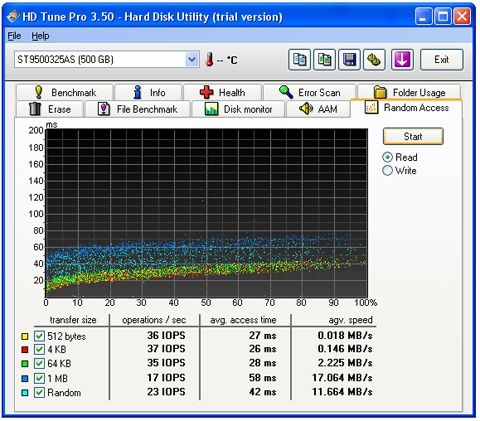Viewport: 480px width, 421px height.
Task: Open the Health tab red cross
Action: coord(206,92)
